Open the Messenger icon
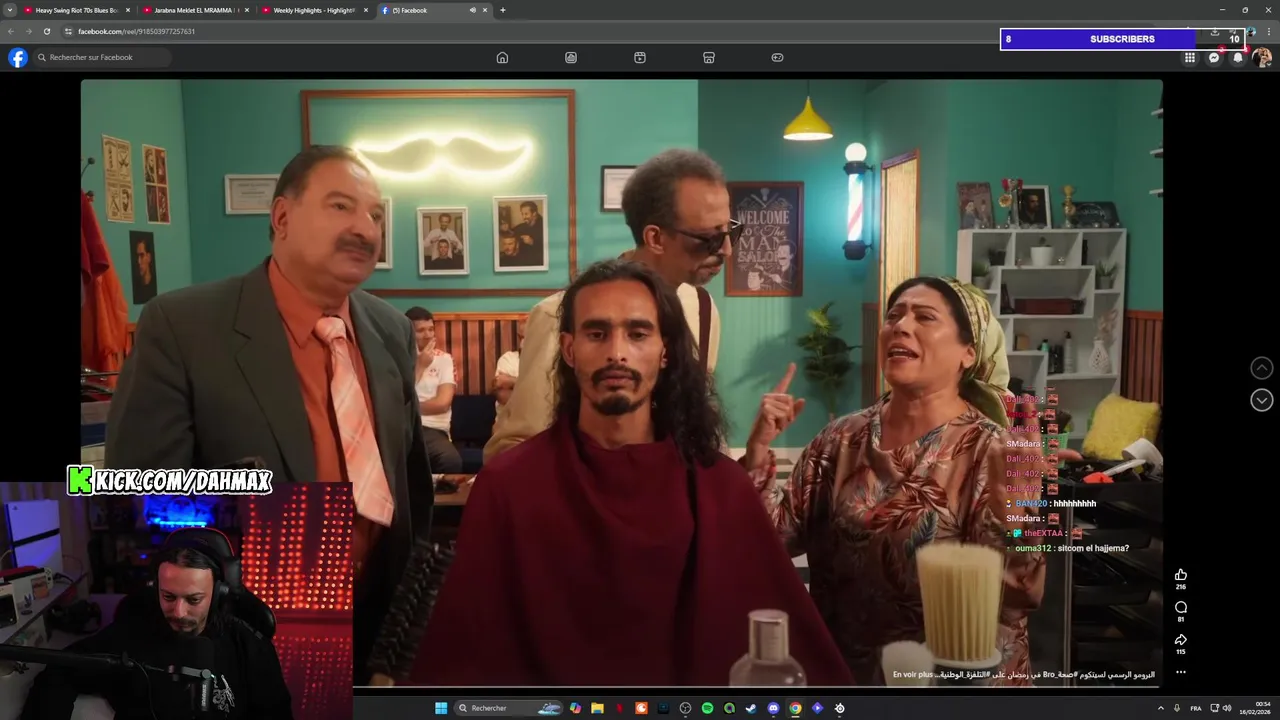The height and width of the screenshot is (720, 1280). [x=1214, y=58]
